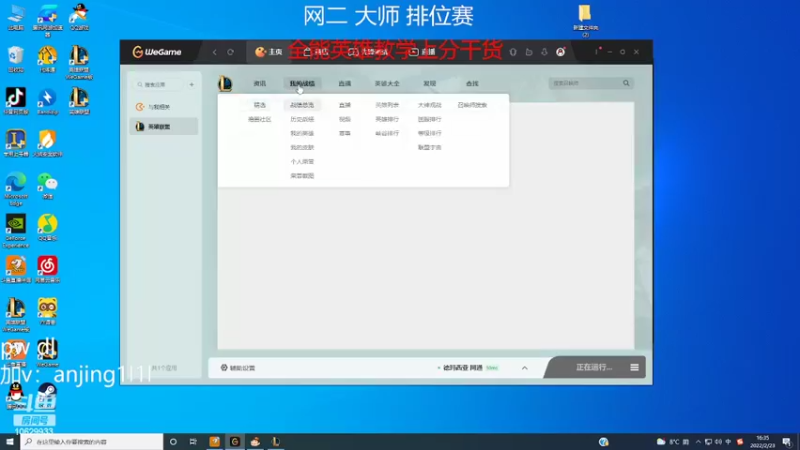Click the shield icon in WeGame header
800x450 pixels.
coord(513,52)
